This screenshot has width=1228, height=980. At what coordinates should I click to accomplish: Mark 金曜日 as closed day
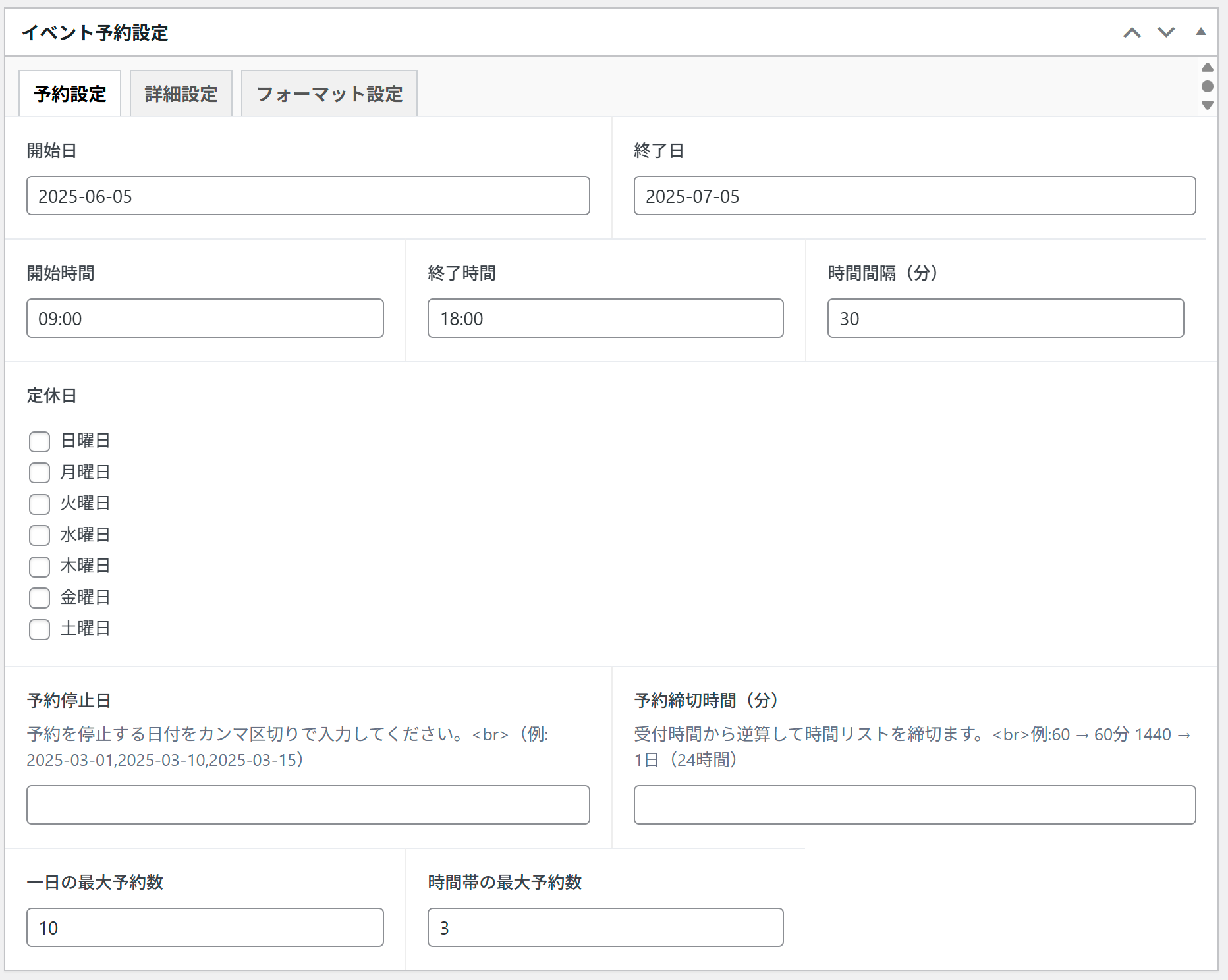tap(40, 598)
